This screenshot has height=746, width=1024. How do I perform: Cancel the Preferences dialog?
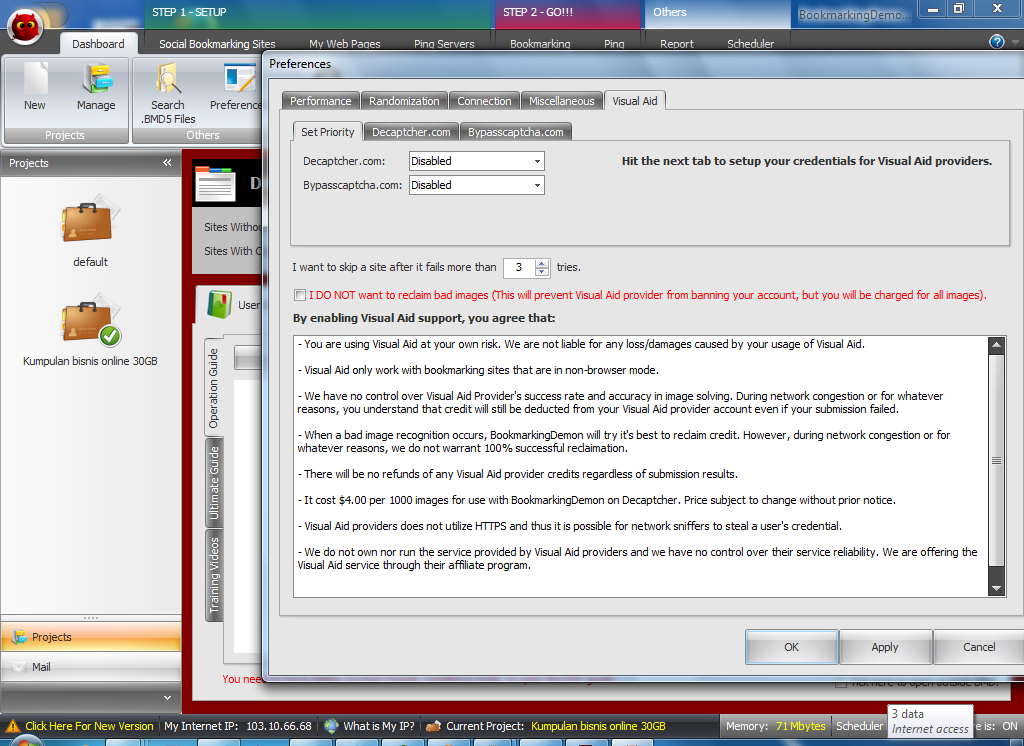(x=978, y=647)
